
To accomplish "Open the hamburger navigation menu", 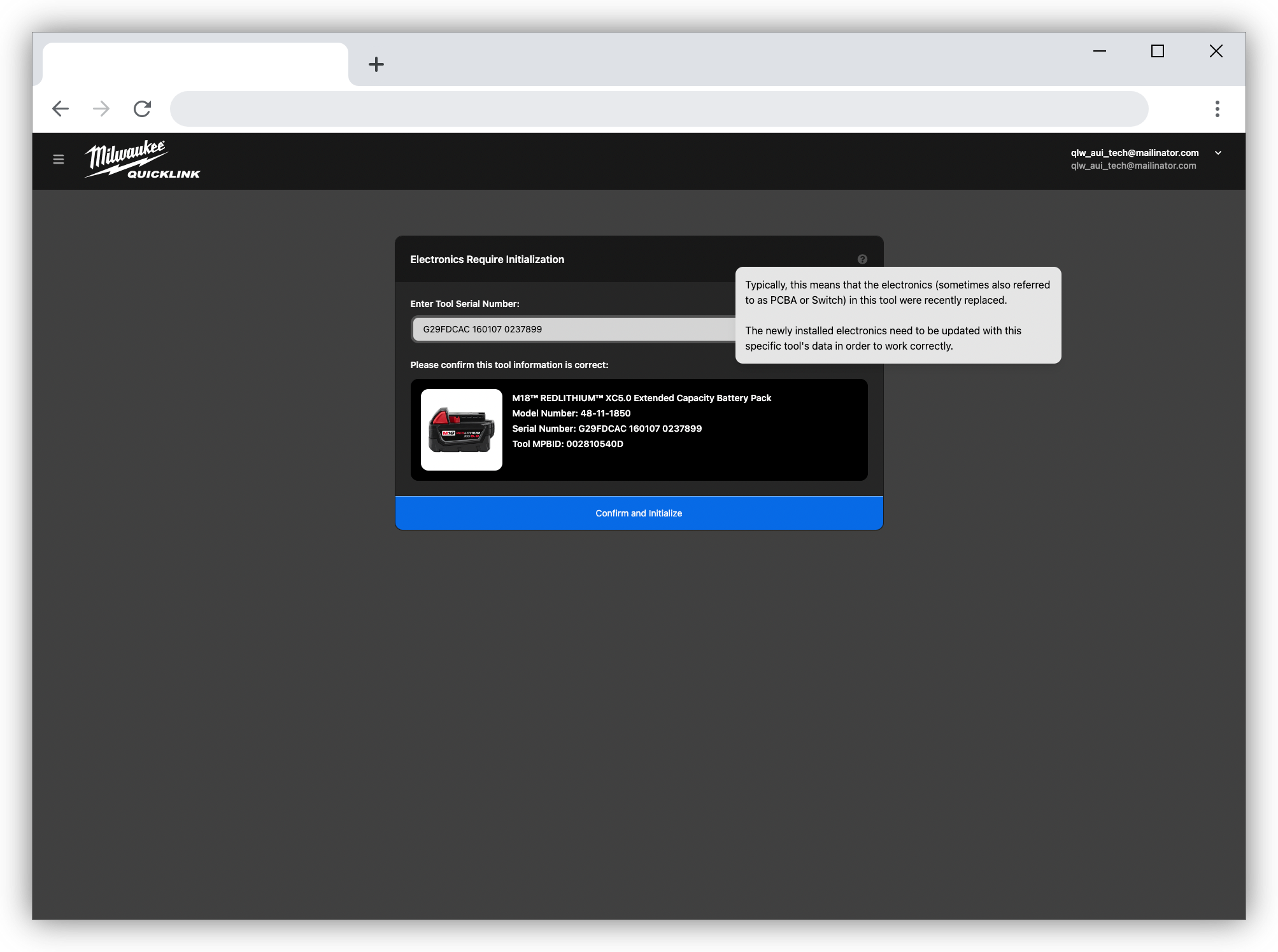I will [59, 159].
